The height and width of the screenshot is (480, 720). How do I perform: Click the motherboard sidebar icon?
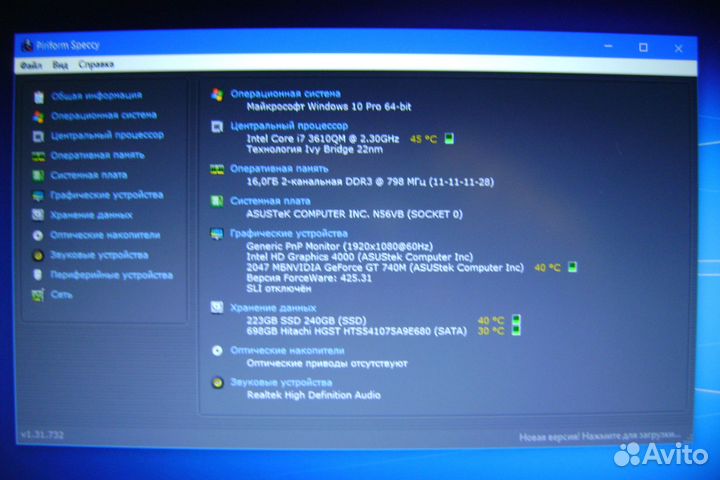coord(38,176)
